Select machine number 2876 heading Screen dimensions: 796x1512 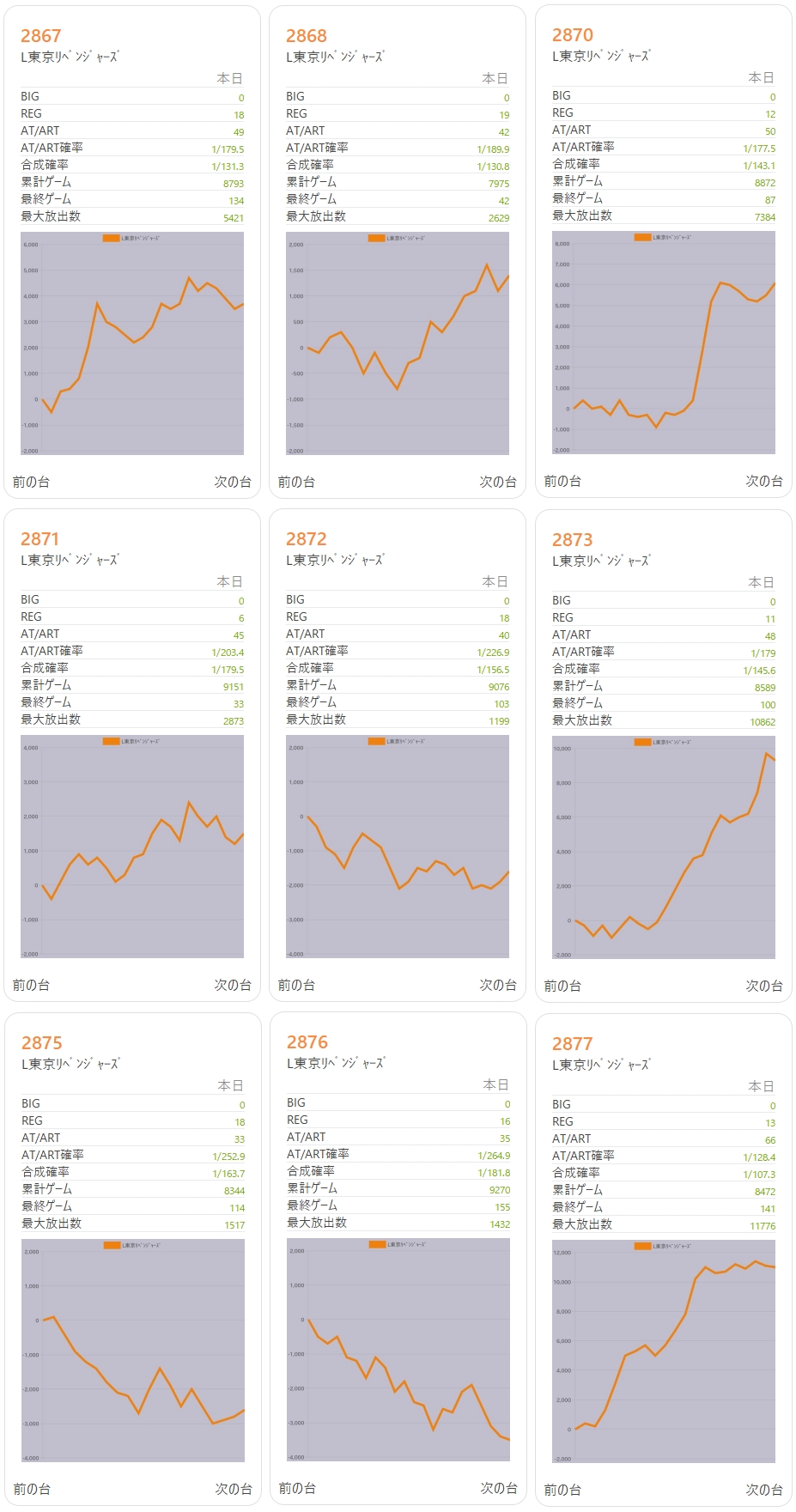click(307, 1042)
